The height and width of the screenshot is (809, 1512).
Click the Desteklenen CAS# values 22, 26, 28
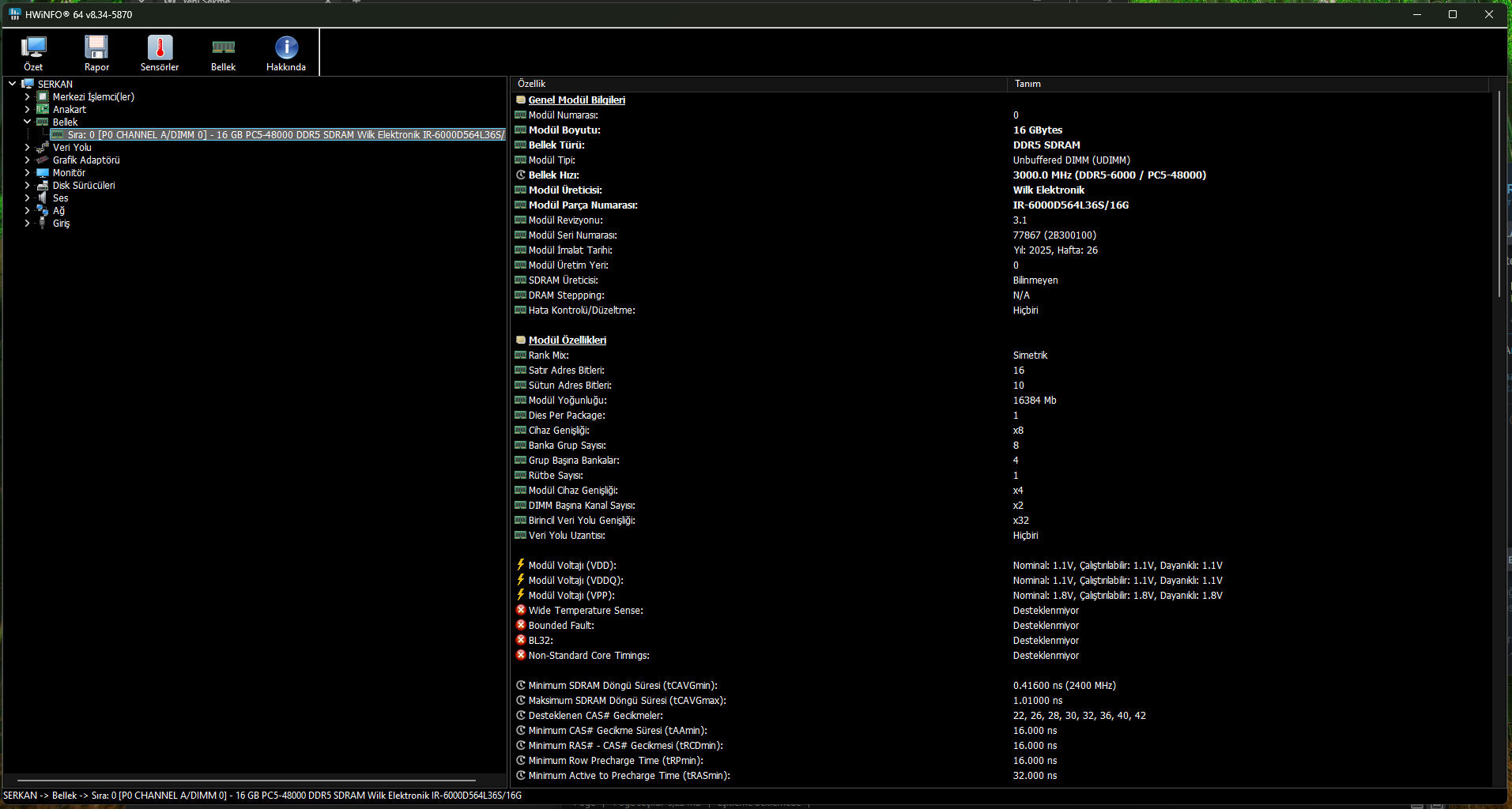click(1079, 715)
